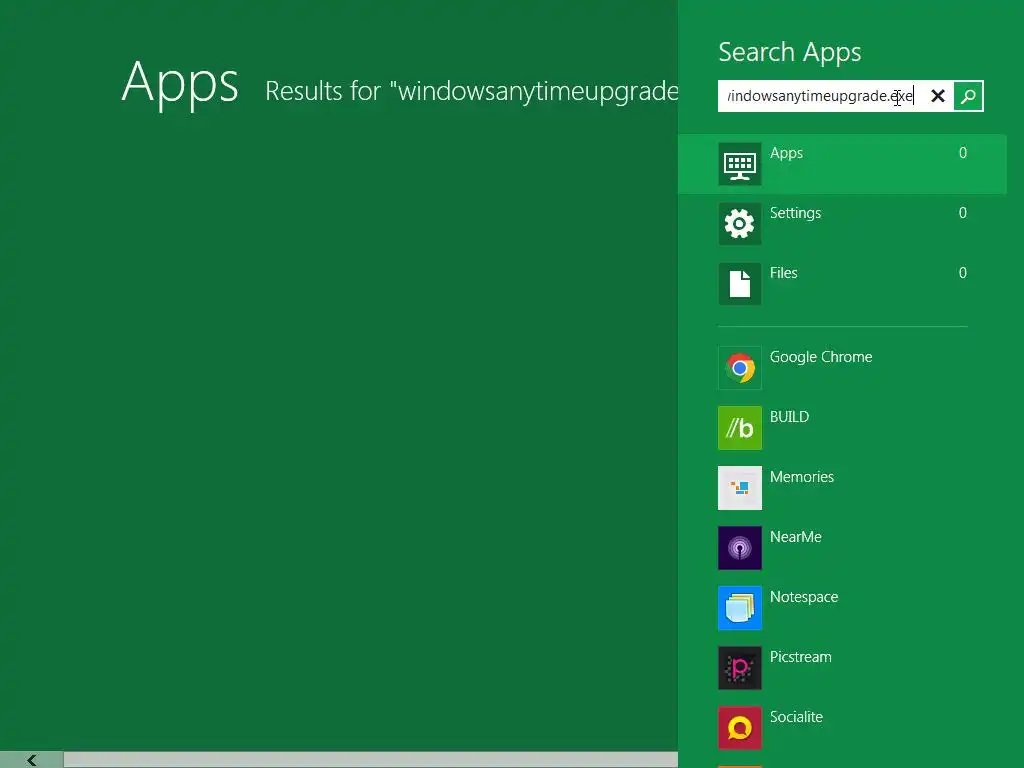Click the scrollbar left arrow
Screen dimensions: 1024x768
tap(31, 760)
